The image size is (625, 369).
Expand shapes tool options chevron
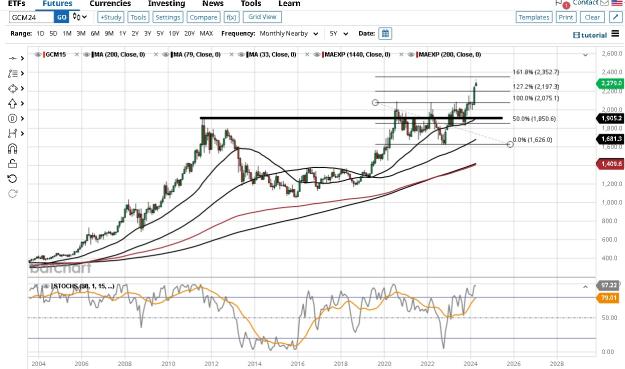point(22,88)
